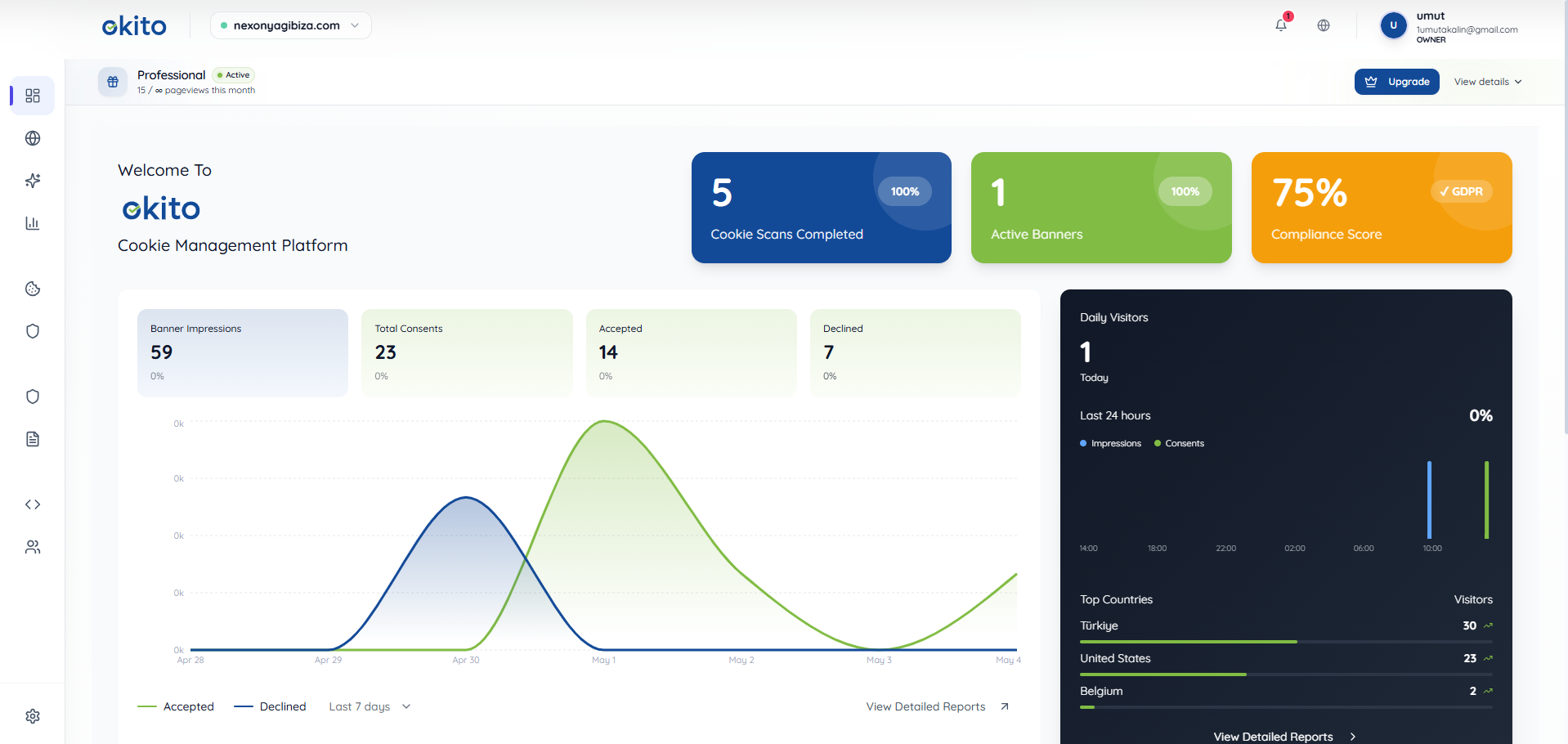Toggle the Impressions legend in Last 24 hours
The image size is (1568, 744).
coord(1110,443)
